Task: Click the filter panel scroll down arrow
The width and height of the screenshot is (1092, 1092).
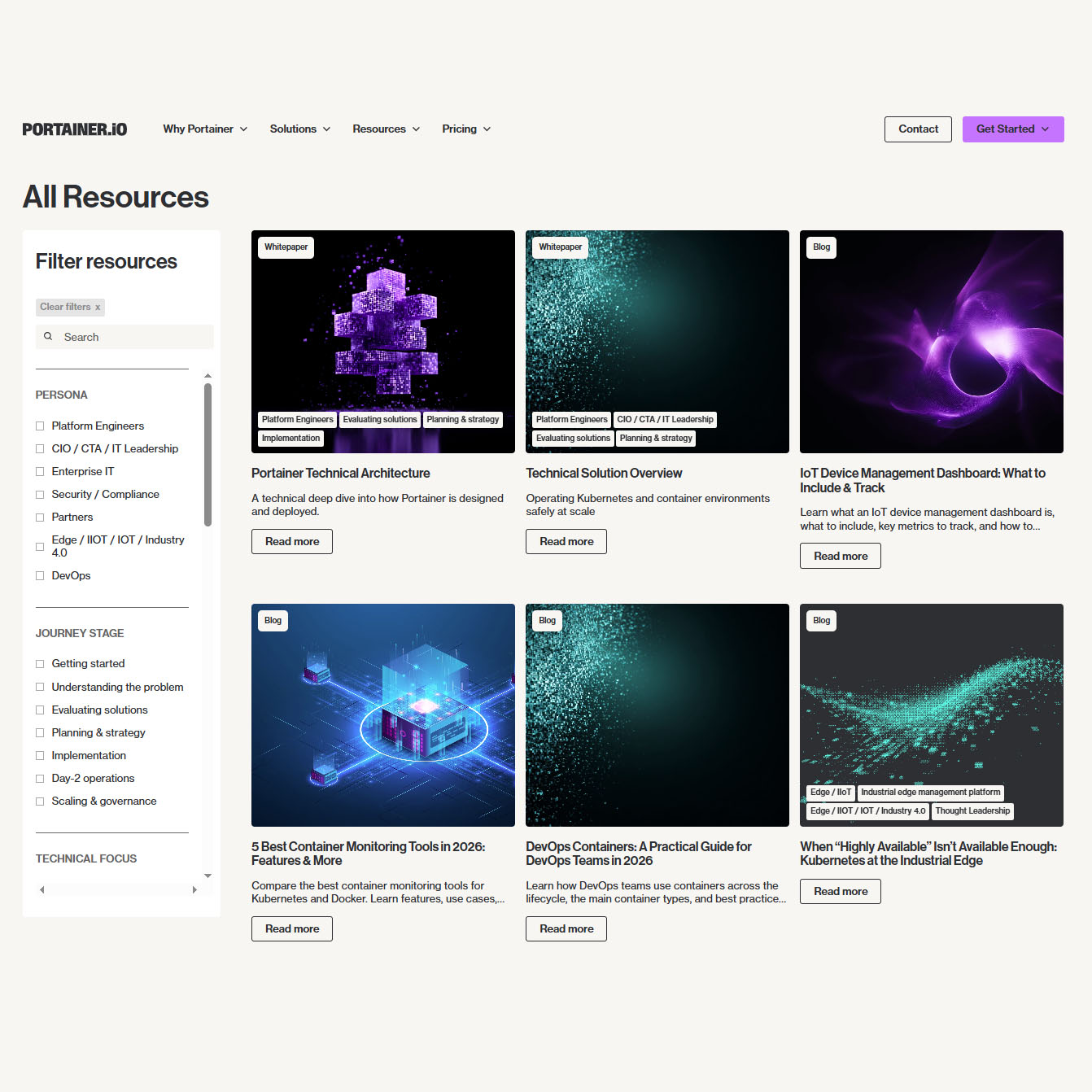Action: pyautogui.click(x=207, y=876)
